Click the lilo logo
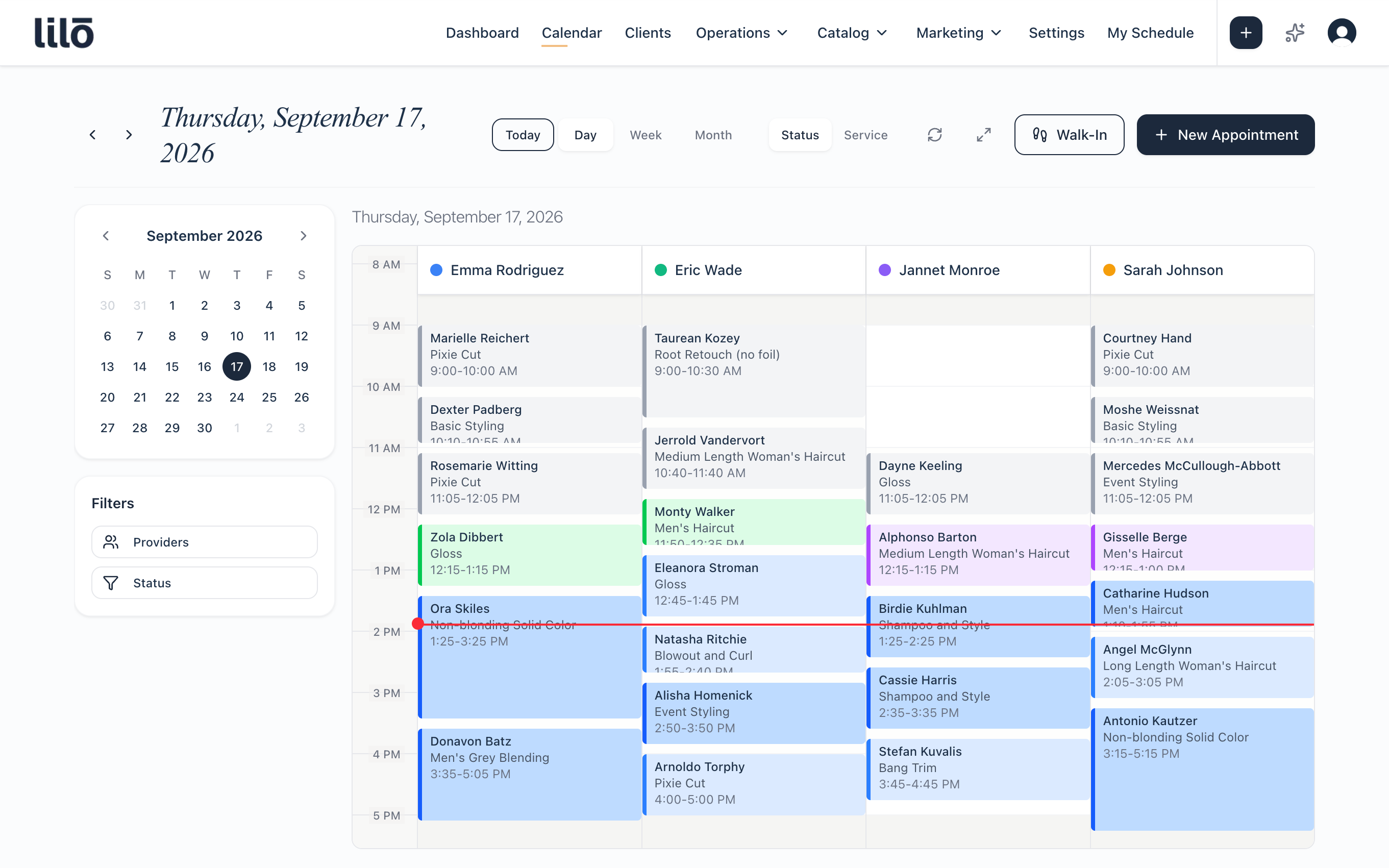This screenshot has height=868, width=1389. click(64, 33)
